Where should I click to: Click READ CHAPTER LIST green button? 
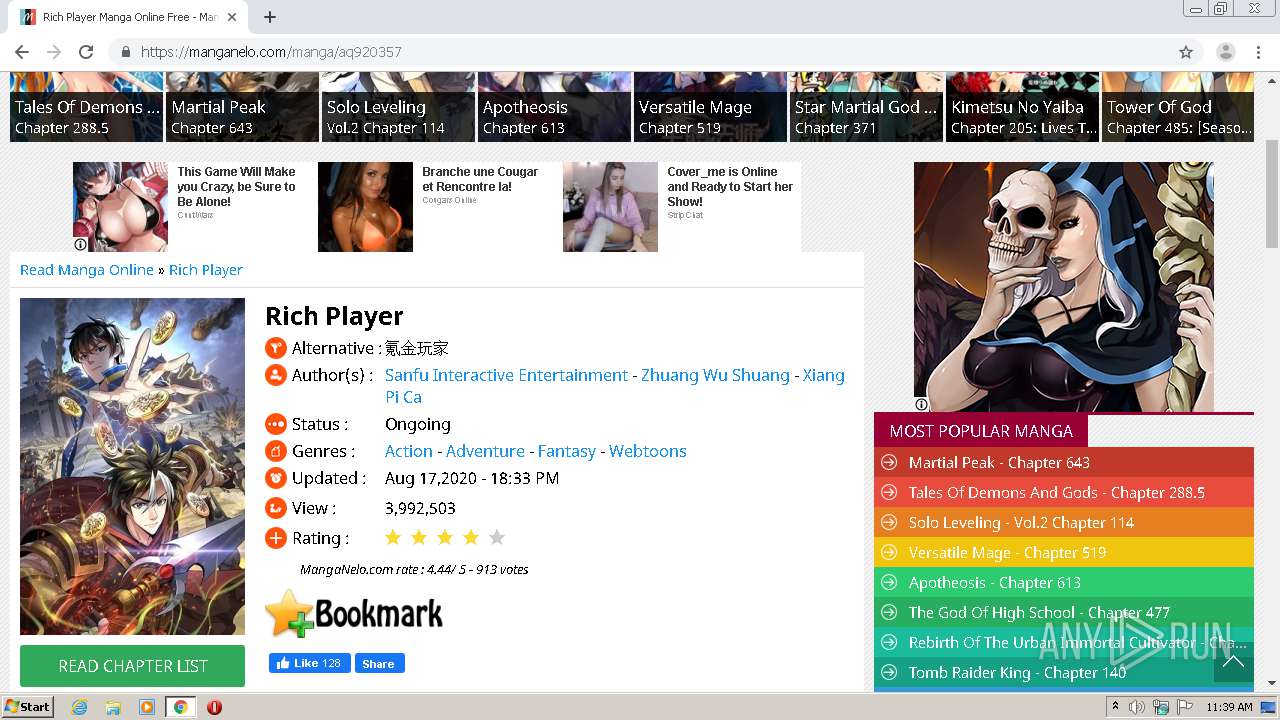pos(132,666)
